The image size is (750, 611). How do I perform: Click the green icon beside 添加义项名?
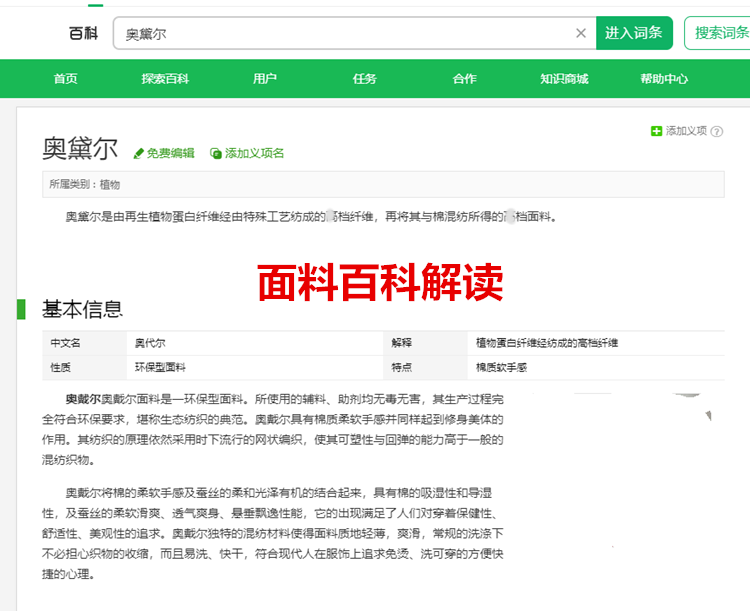click(x=216, y=153)
